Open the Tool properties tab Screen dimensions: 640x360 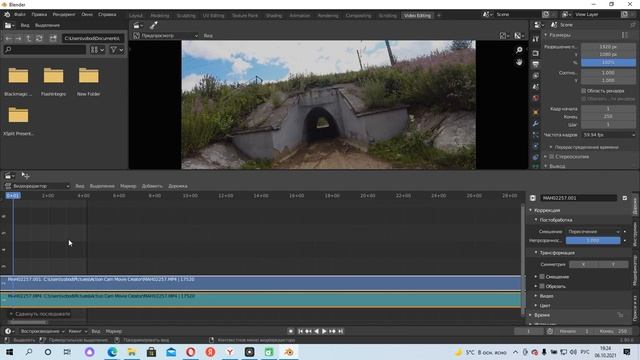(536, 39)
